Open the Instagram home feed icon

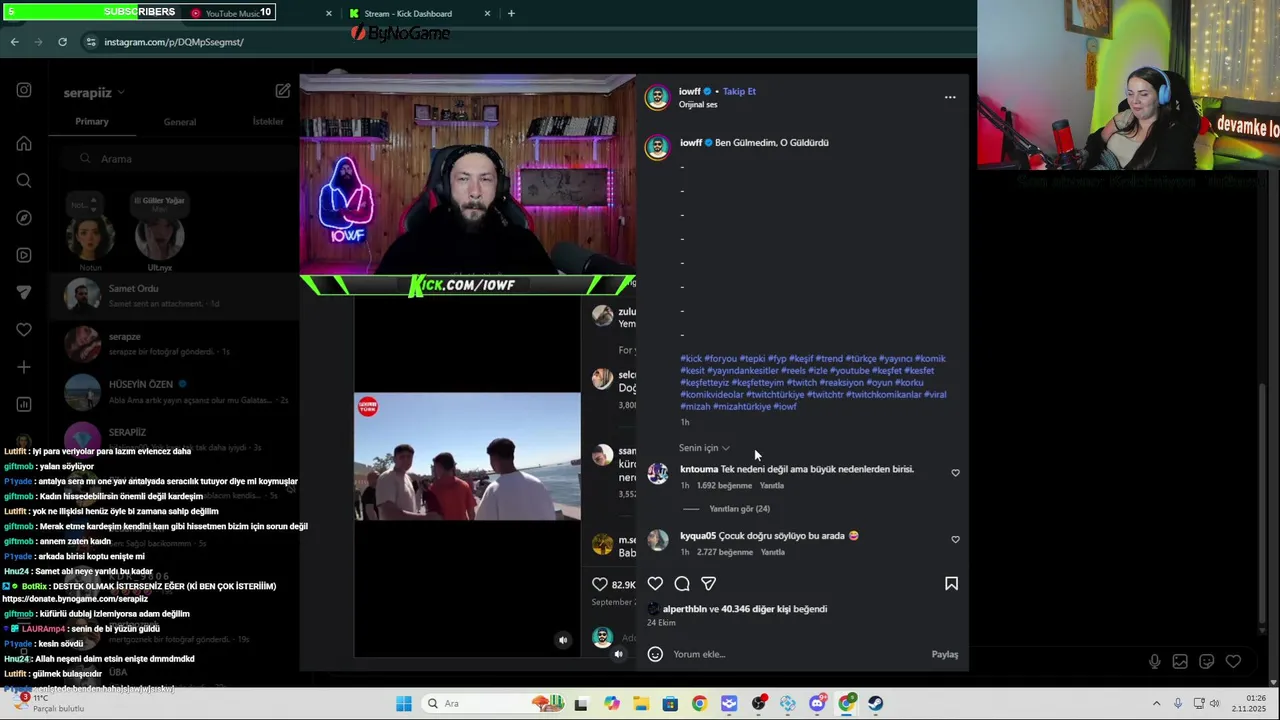click(x=24, y=143)
